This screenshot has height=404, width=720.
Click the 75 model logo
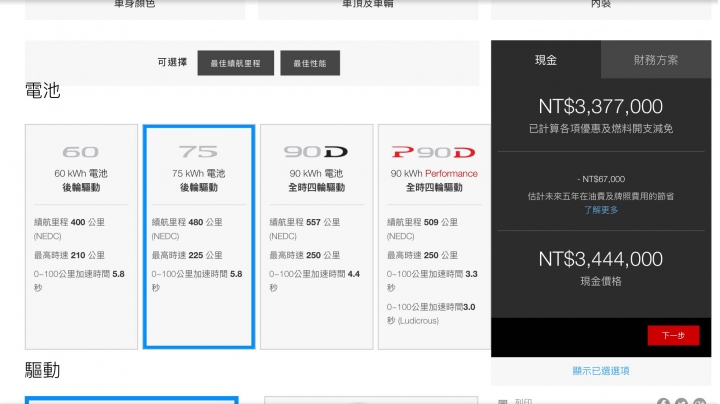click(198, 152)
